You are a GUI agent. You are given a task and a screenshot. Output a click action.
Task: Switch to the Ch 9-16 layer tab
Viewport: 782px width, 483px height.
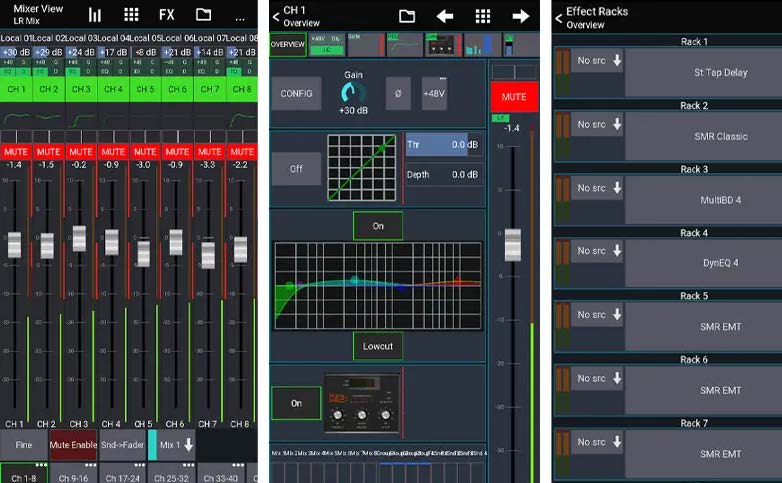pos(73,473)
